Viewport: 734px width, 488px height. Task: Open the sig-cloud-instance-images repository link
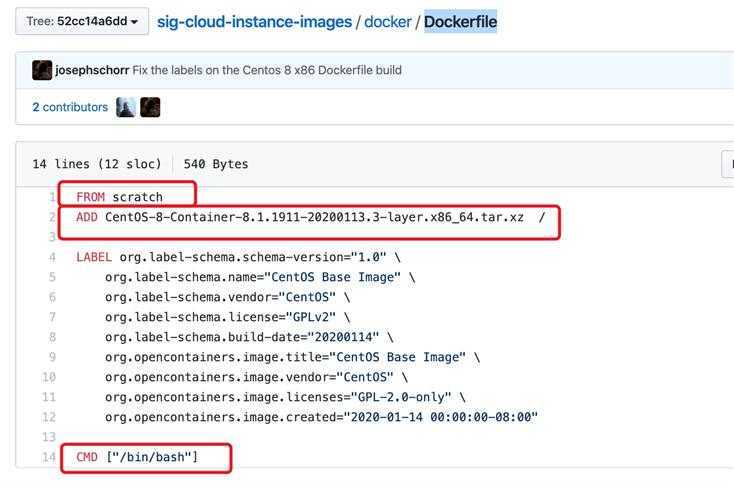(x=254, y=22)
